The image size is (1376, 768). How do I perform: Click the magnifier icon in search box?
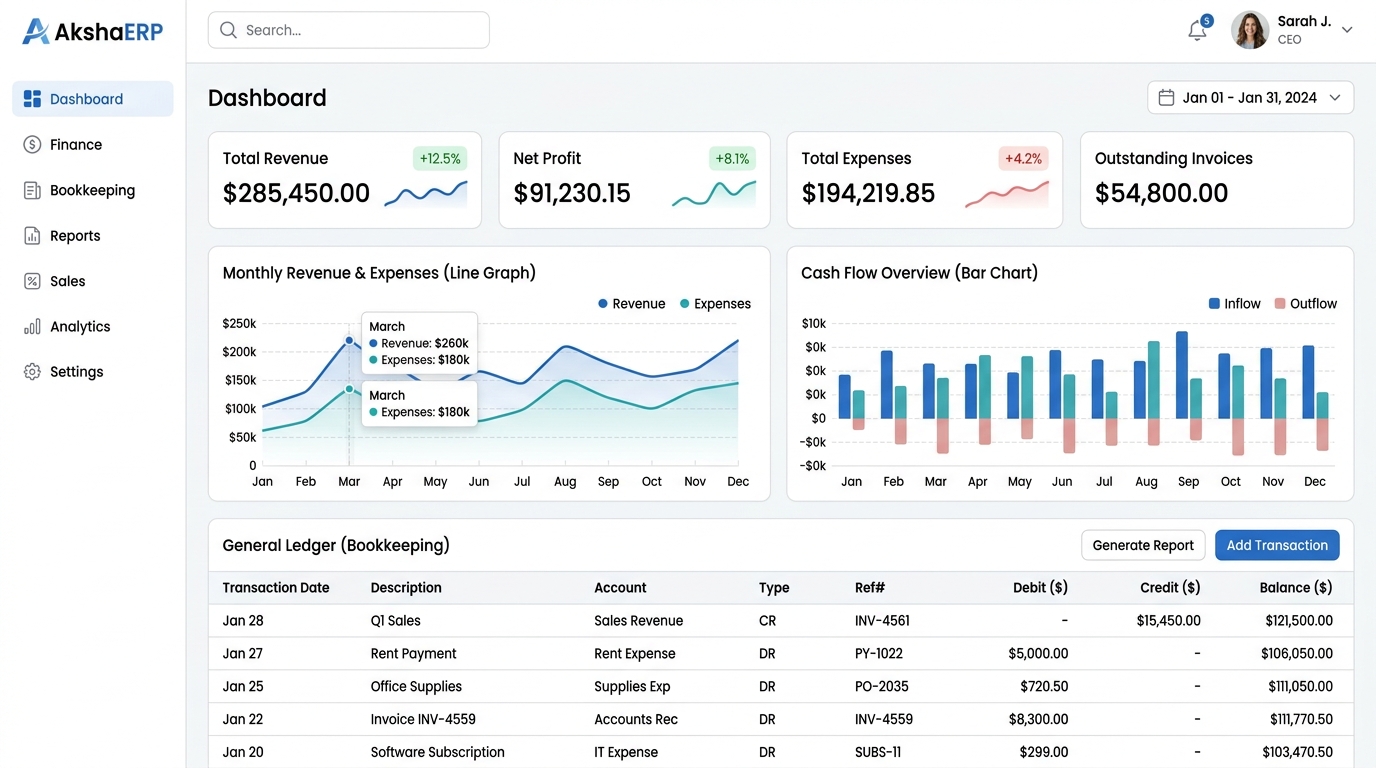[x=228, y=30]
